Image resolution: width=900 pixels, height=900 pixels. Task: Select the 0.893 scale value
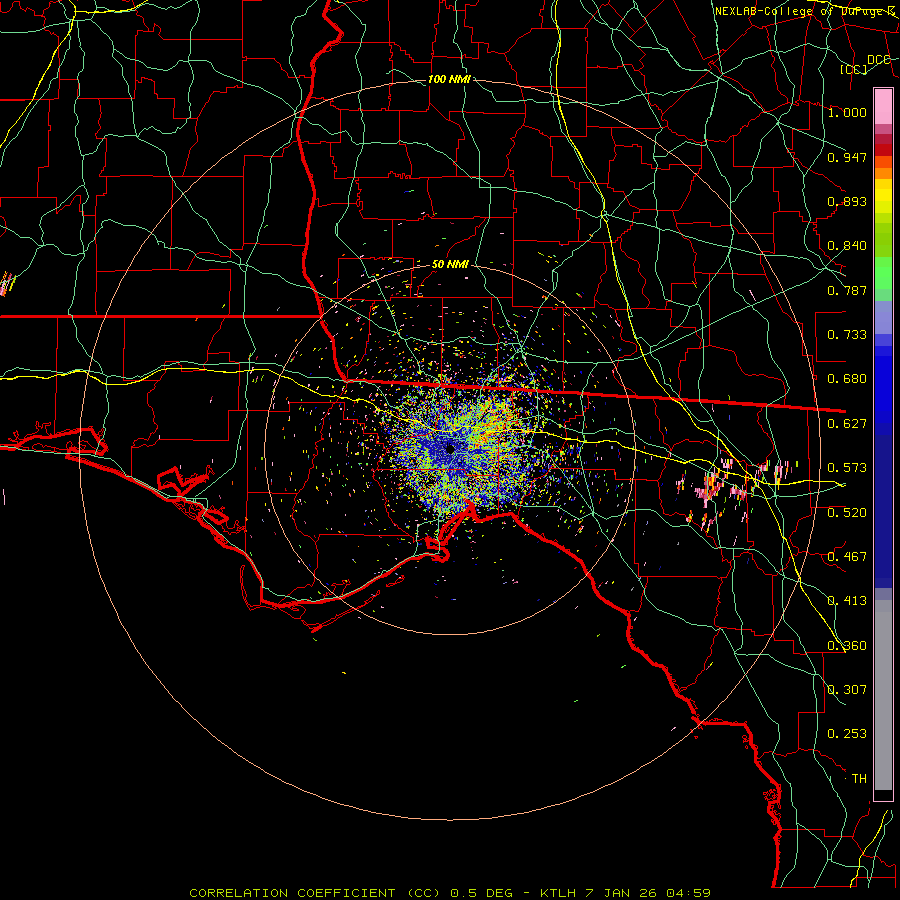(847, 201)
